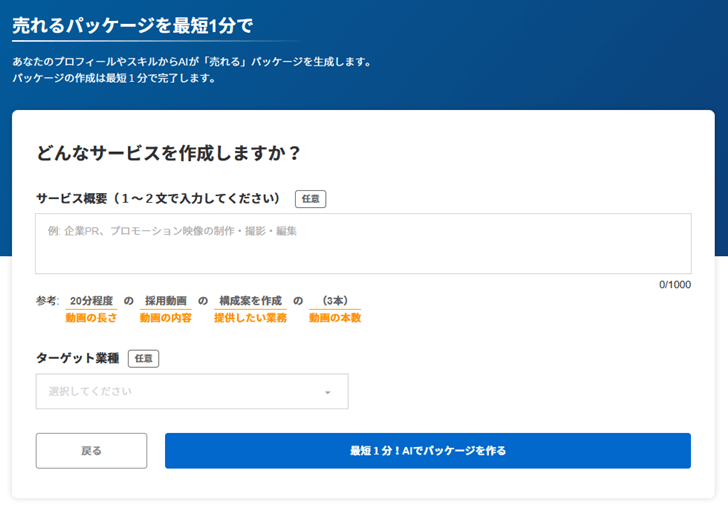
Task: Click the service overview text area
Action: (363, 244)
